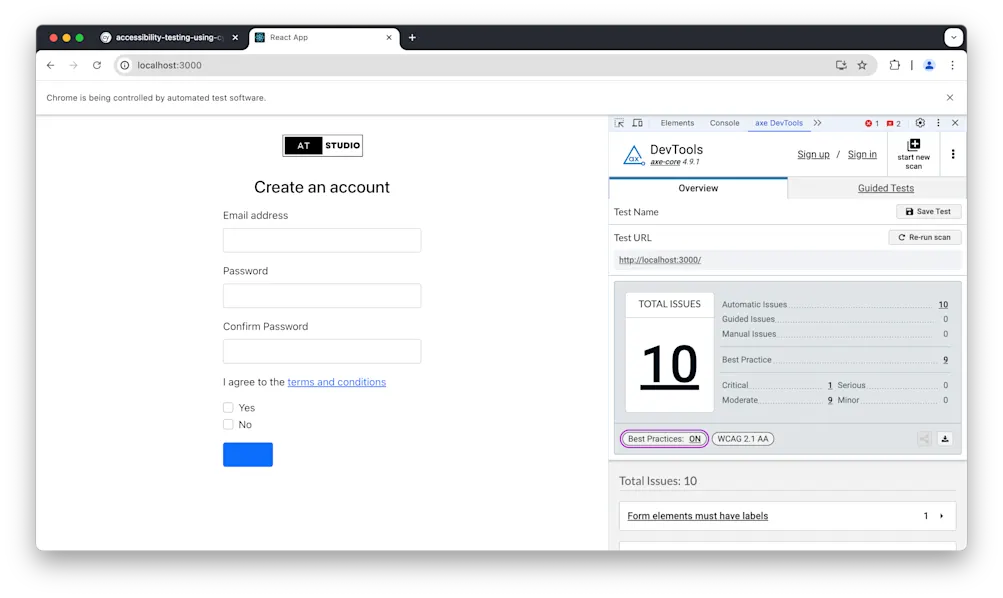
Task: Save the test
Action: click(x=928, y=212)
